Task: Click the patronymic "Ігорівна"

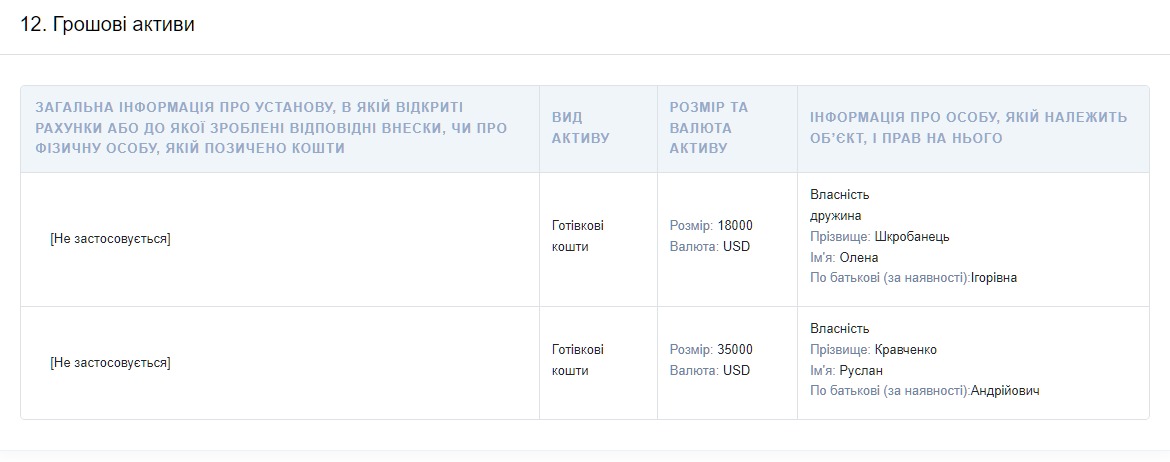Action: tap(993, 278)
